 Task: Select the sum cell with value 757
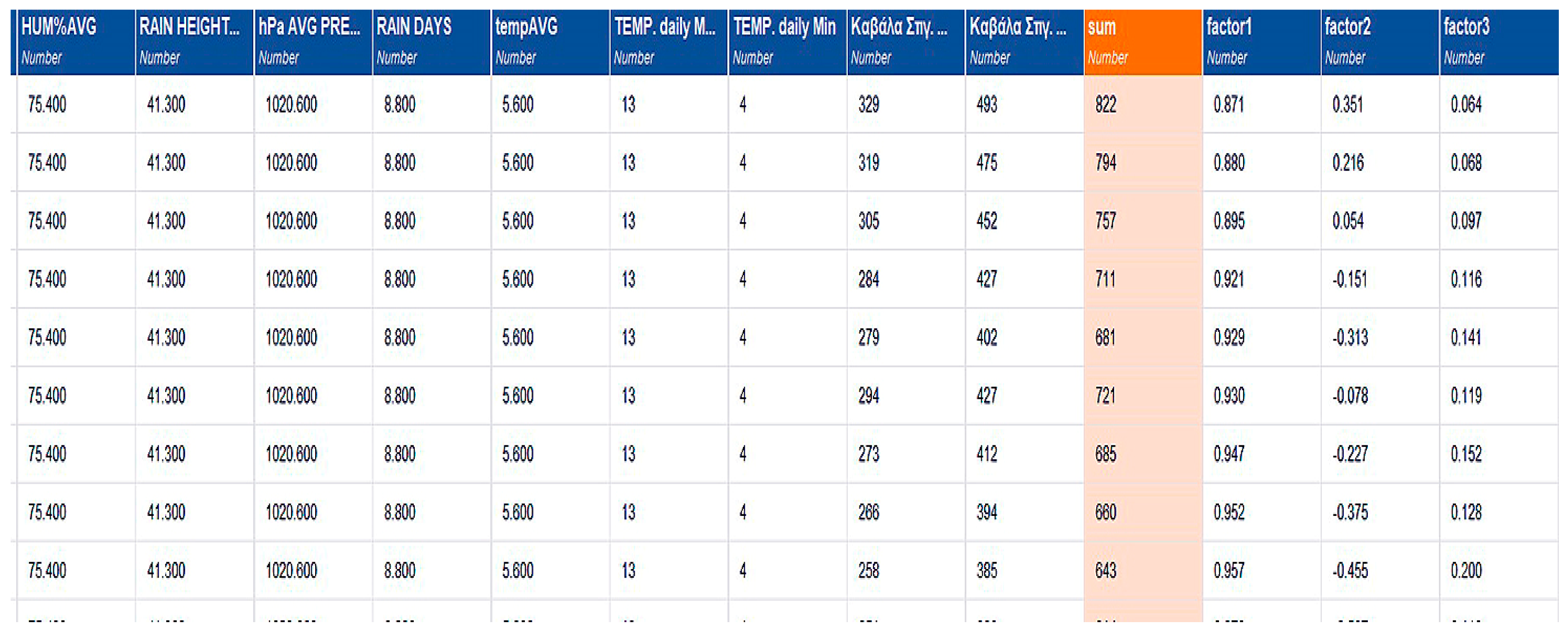pos(1106,221)
